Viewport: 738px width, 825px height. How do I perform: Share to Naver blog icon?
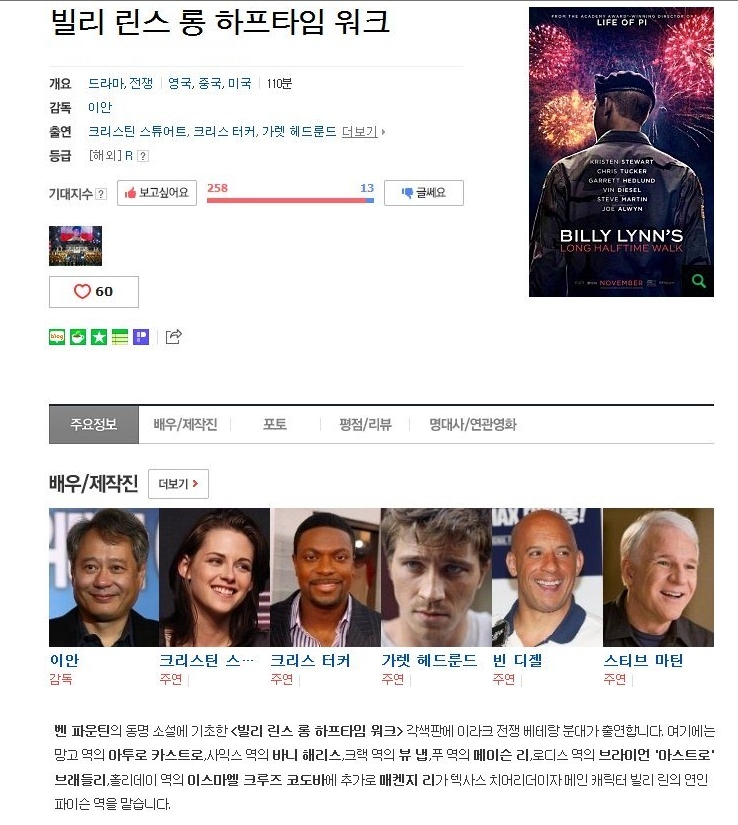(57, 337)
